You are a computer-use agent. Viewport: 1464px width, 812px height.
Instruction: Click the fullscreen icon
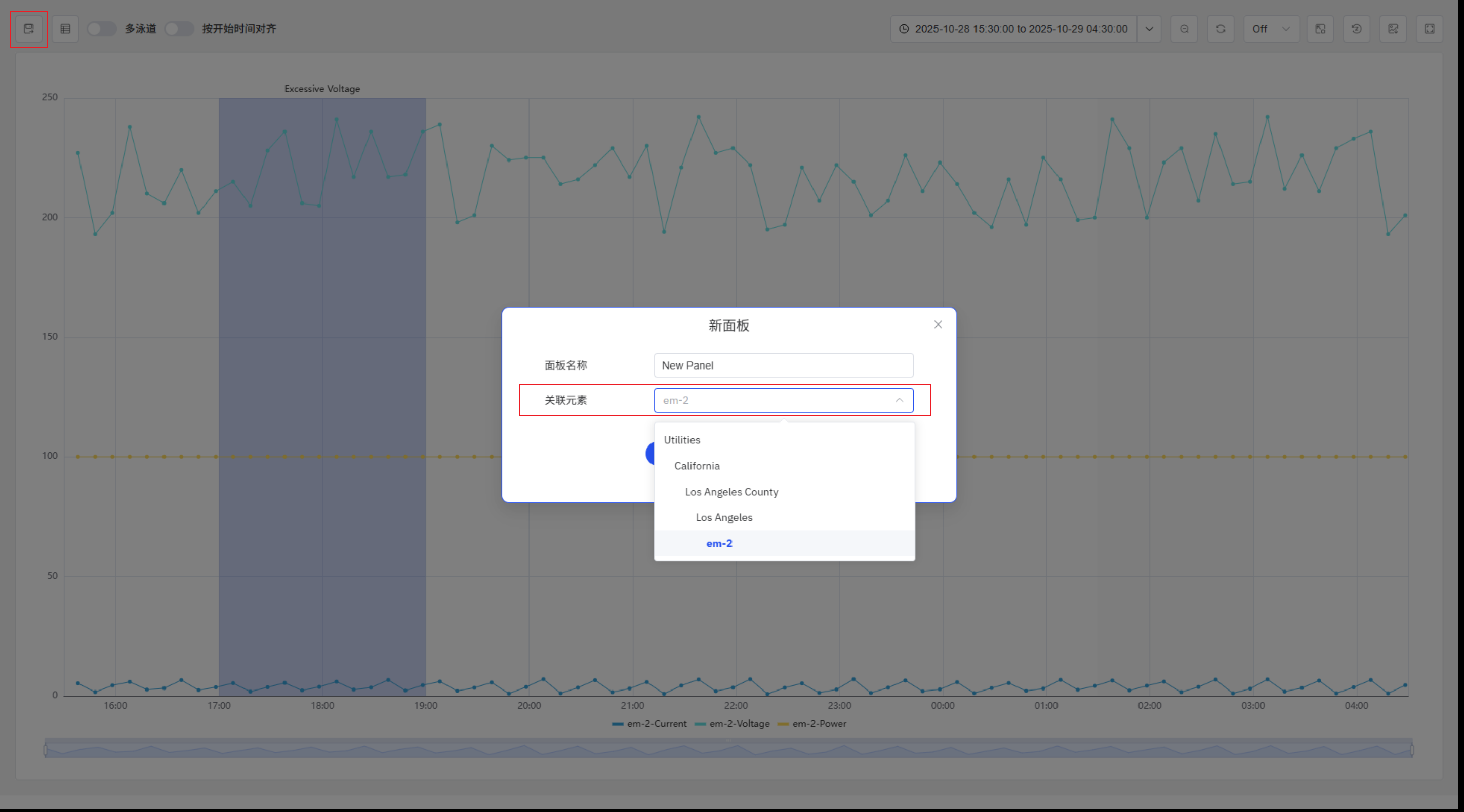coord(1430,29)
